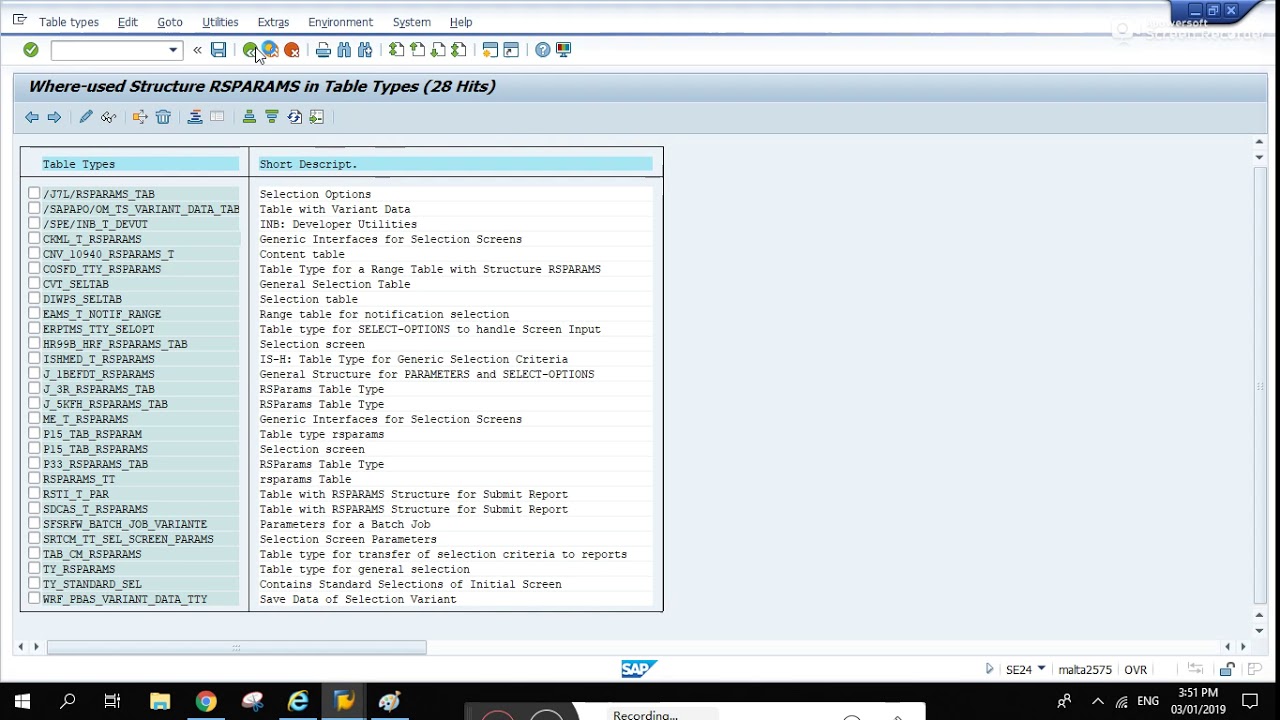Click the SAP menu icon at top-left

(19, 21)
